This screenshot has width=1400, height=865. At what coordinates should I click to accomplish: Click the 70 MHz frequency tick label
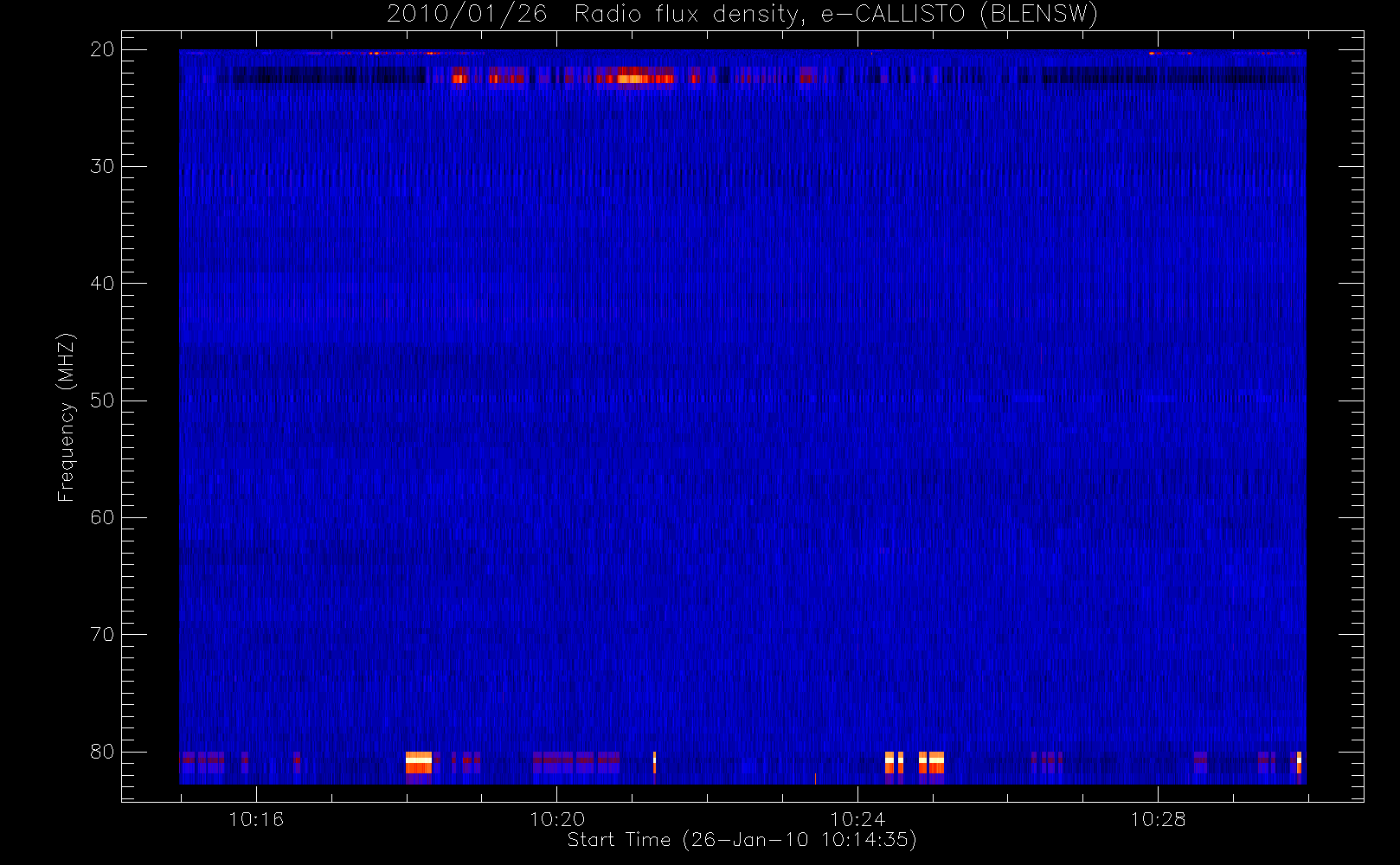click(102, 635)
